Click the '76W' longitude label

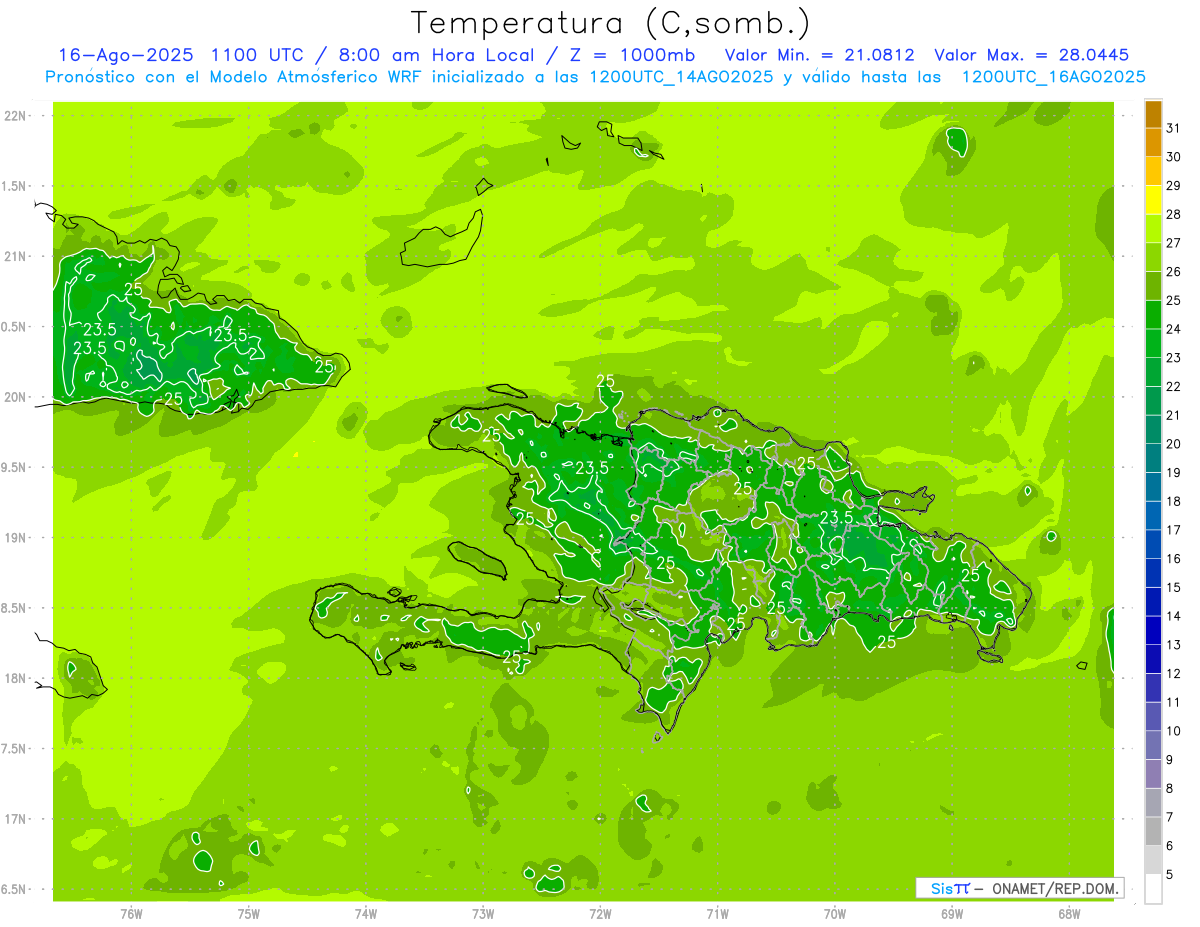click(x=131, y=913)
